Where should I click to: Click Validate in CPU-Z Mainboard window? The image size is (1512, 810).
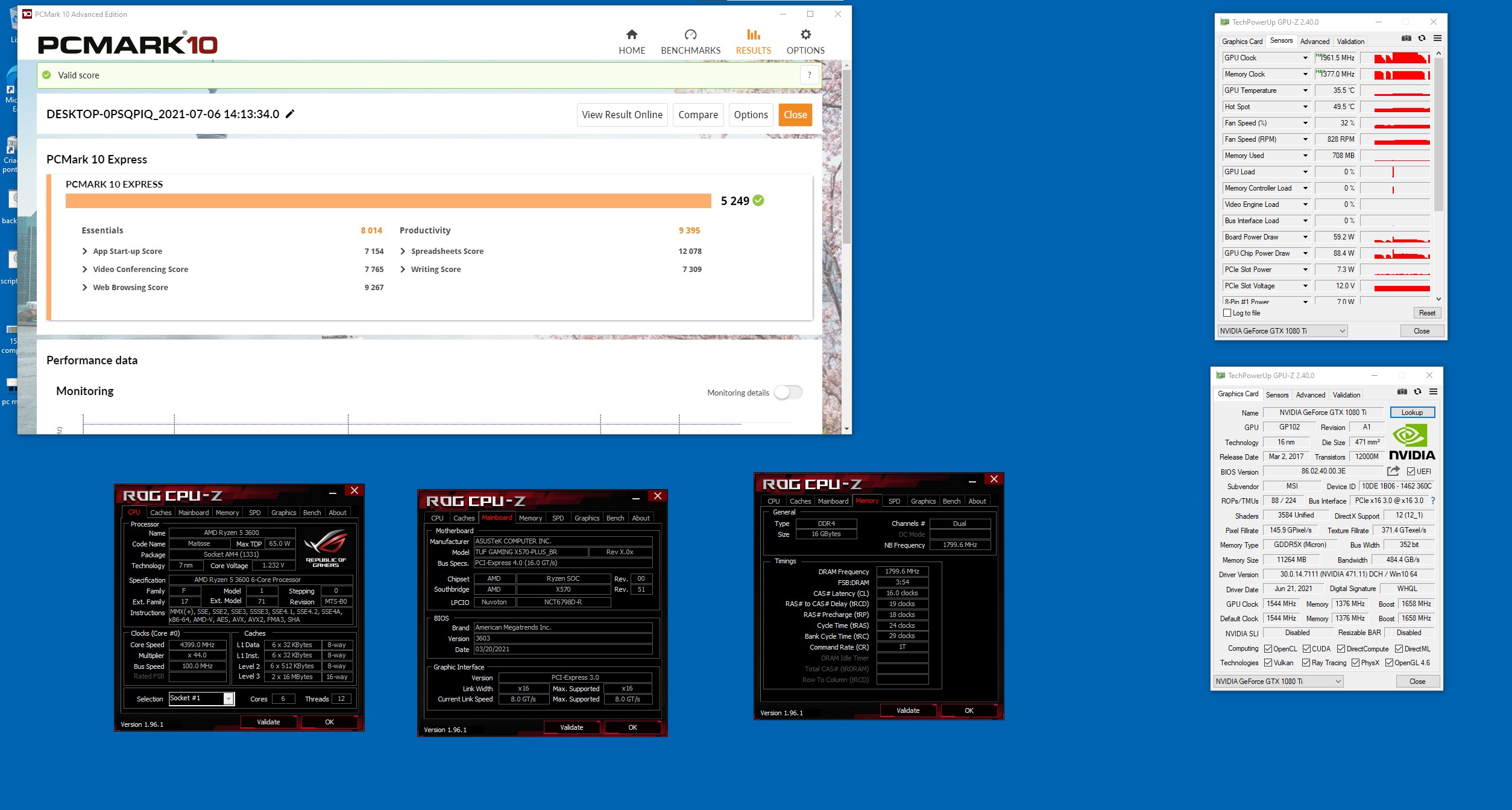(x=572, y=727)
